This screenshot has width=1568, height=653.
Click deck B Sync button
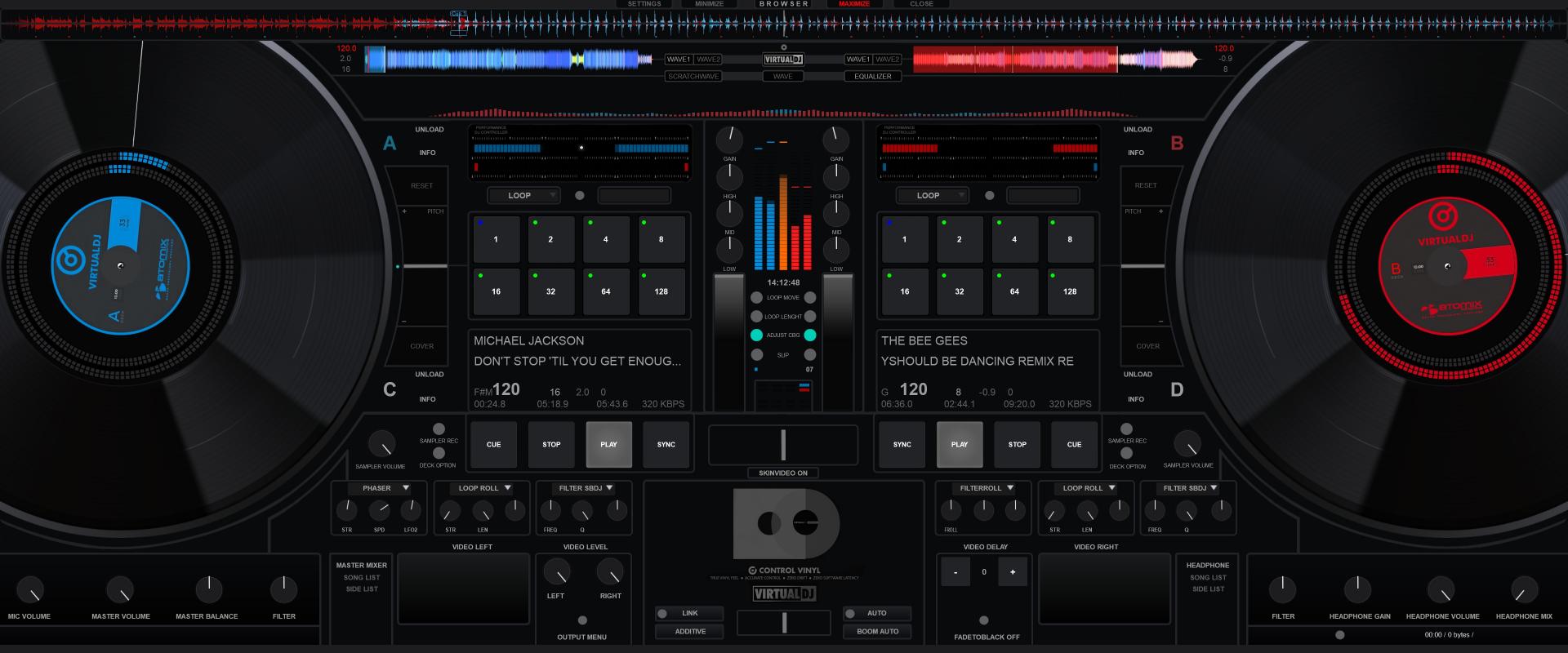click(x=902, y=445)
